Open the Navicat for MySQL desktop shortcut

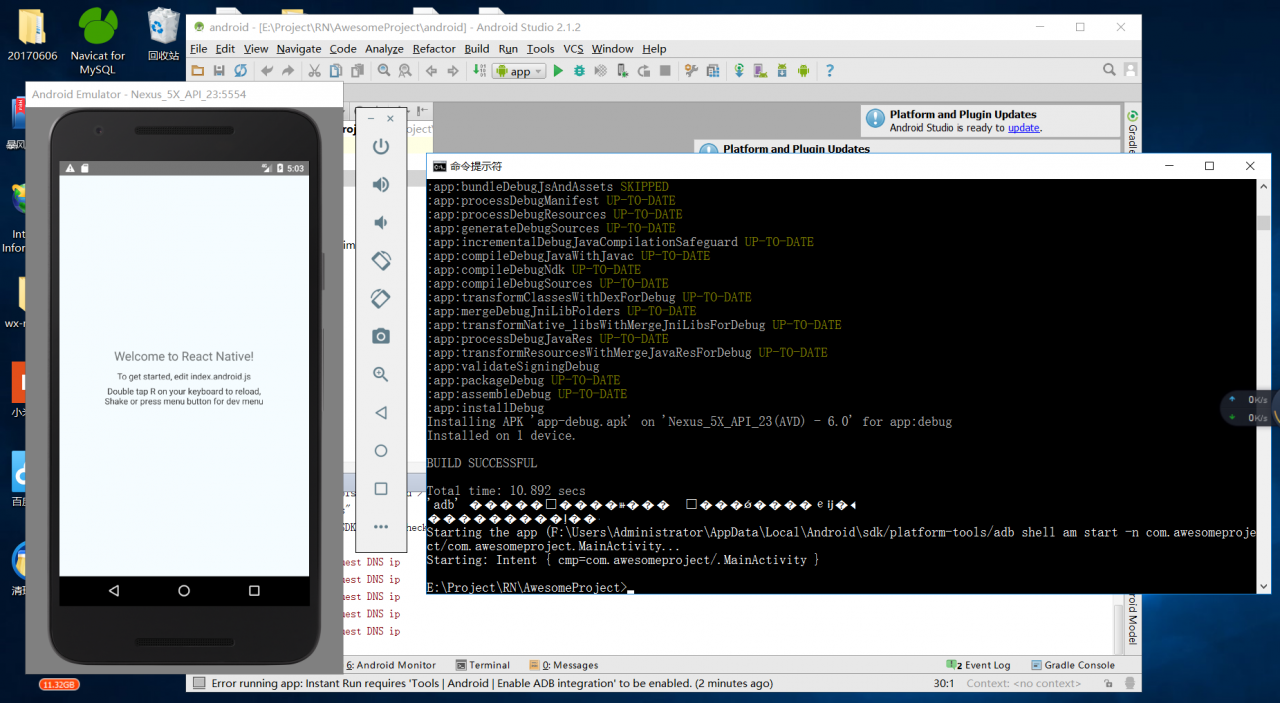point(97,41)
